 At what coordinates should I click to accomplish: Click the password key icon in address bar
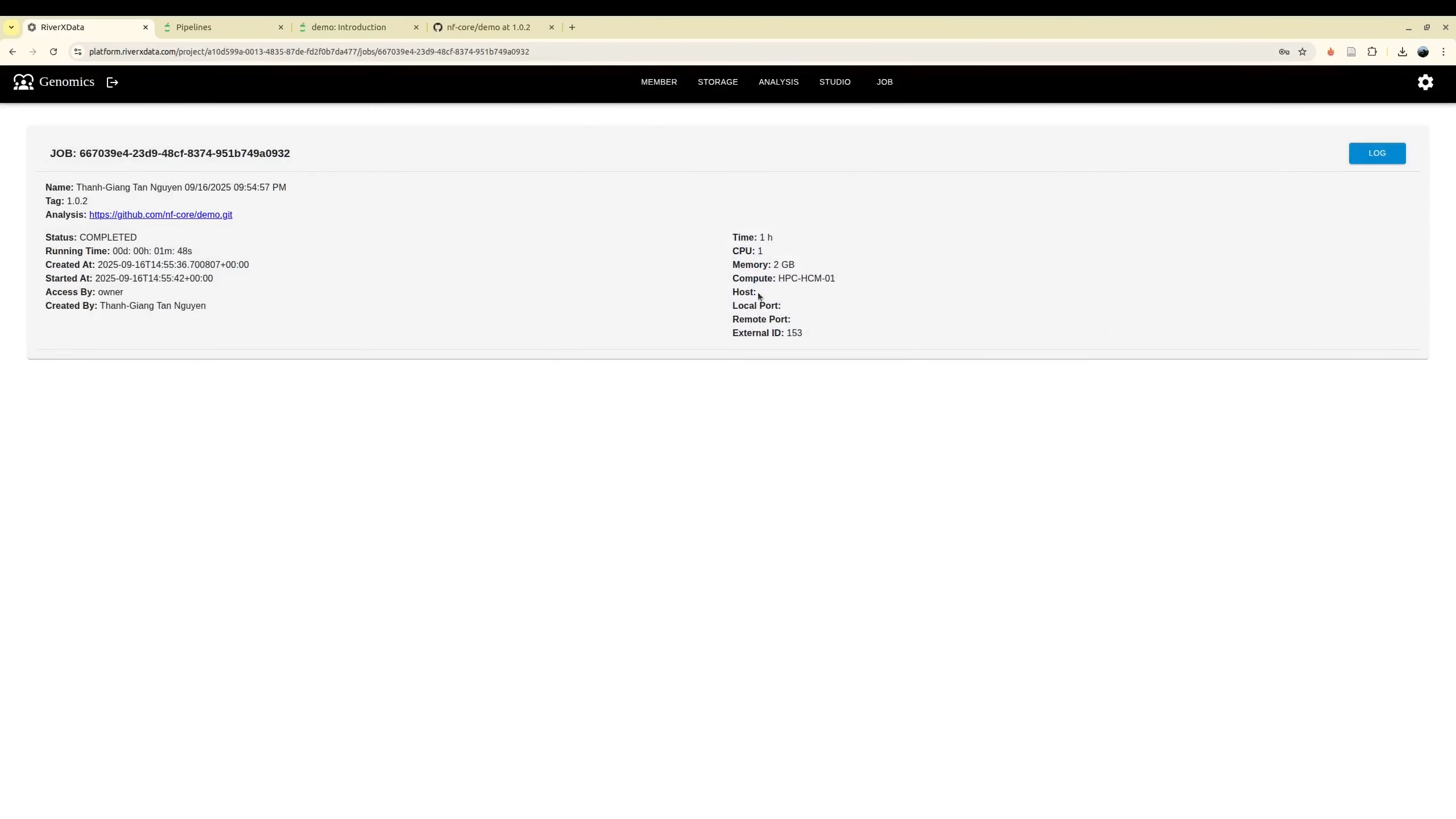[1284, 52]
